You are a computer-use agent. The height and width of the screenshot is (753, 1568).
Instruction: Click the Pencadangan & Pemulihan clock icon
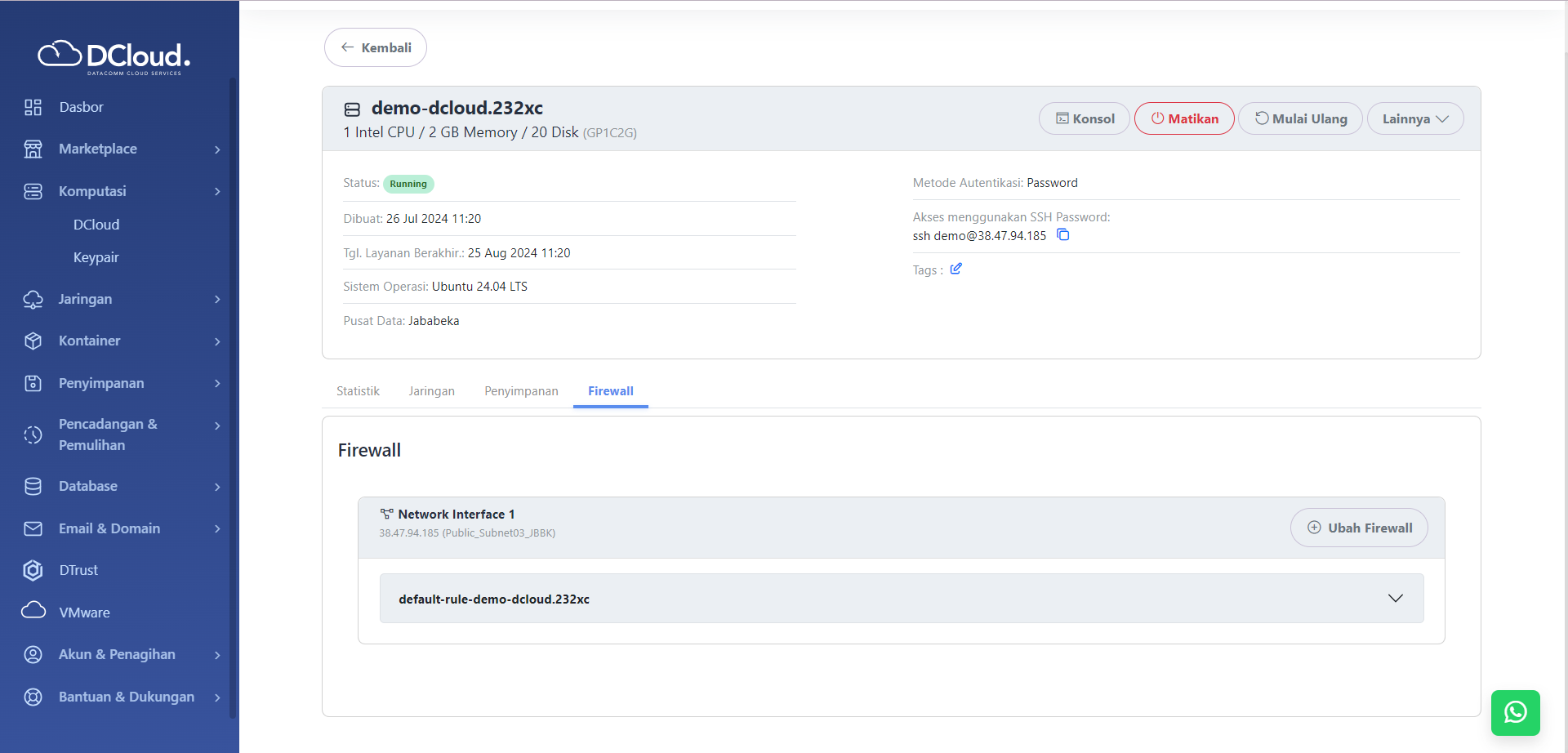33,434
